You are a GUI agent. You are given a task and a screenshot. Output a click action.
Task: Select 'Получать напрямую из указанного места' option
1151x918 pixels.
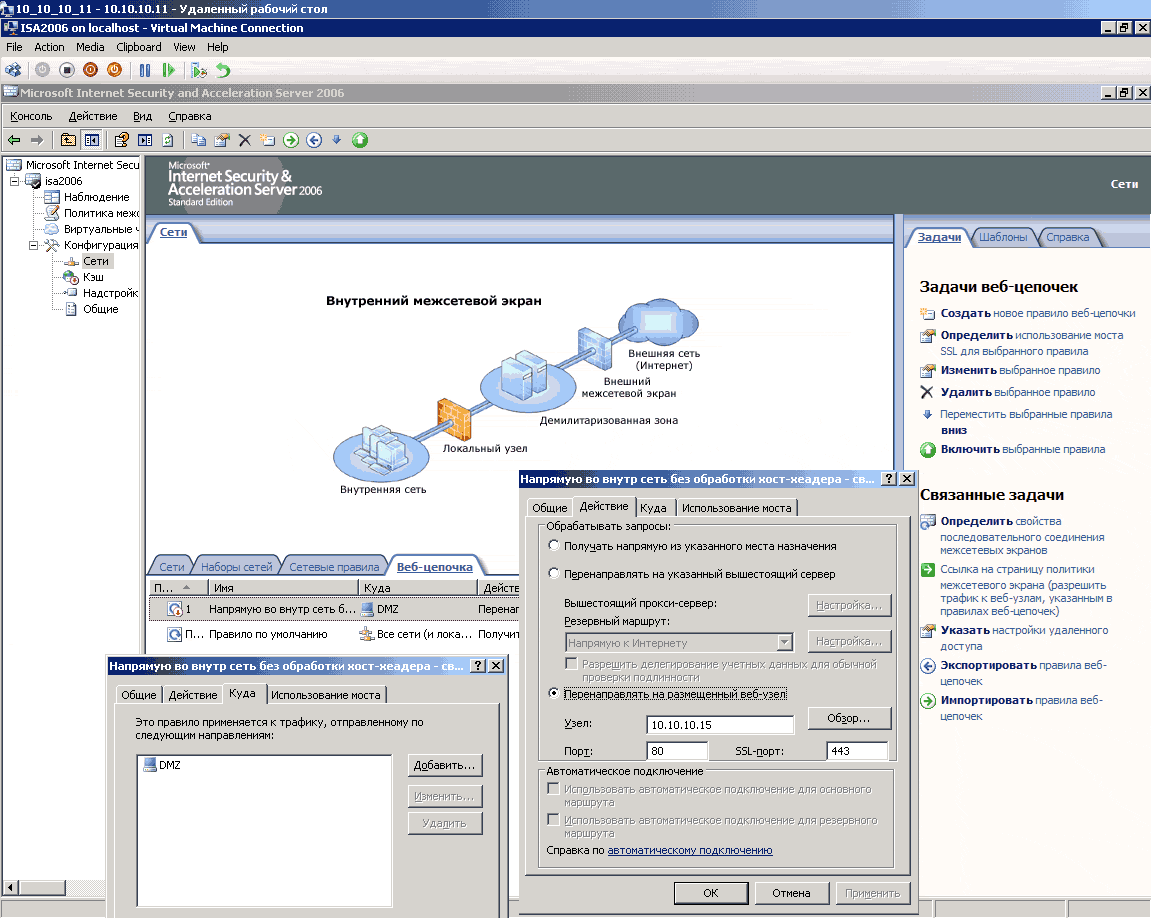[554, 545]
